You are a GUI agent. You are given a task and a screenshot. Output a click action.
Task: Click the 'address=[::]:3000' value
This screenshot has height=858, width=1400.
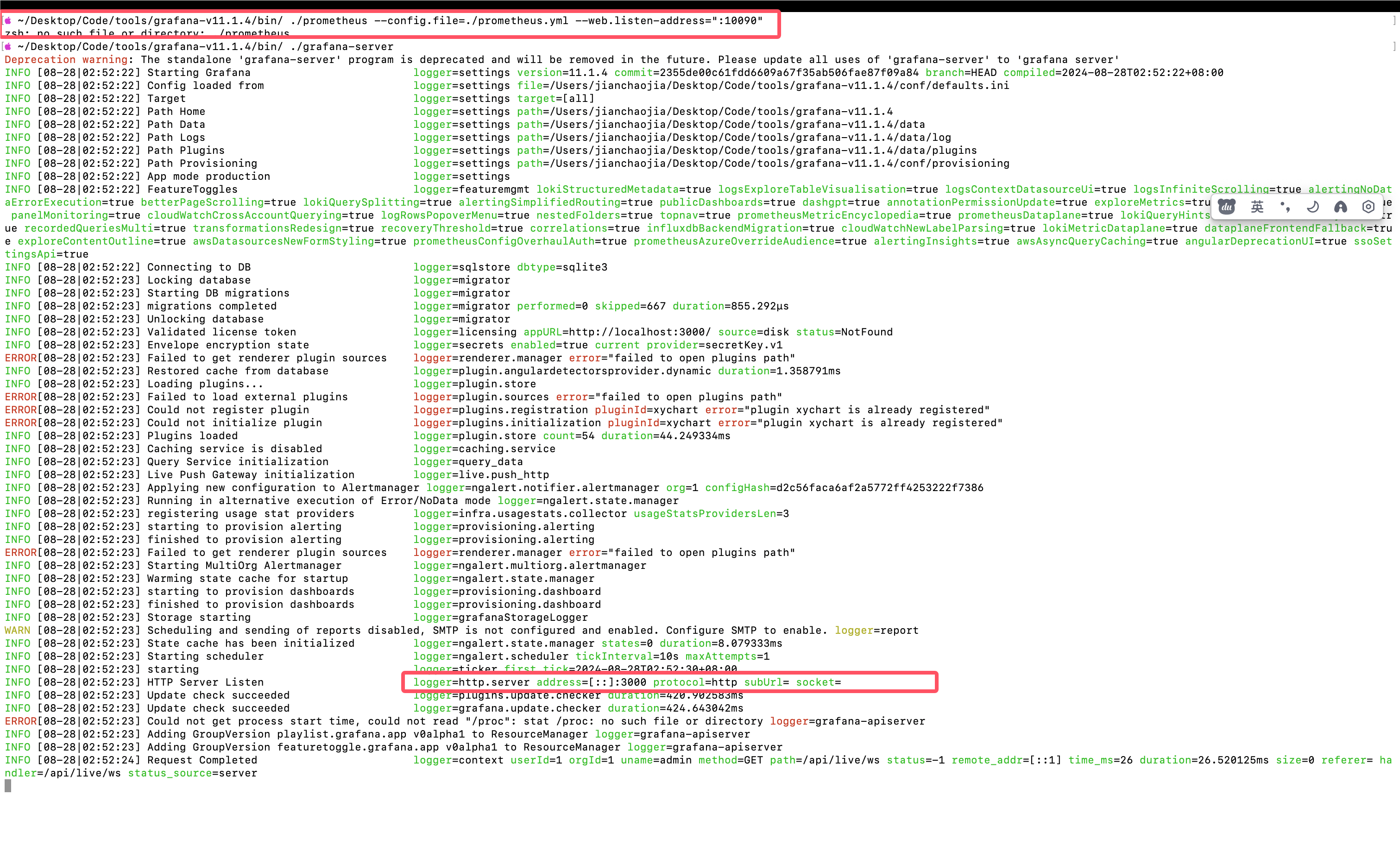click(591, 682)
